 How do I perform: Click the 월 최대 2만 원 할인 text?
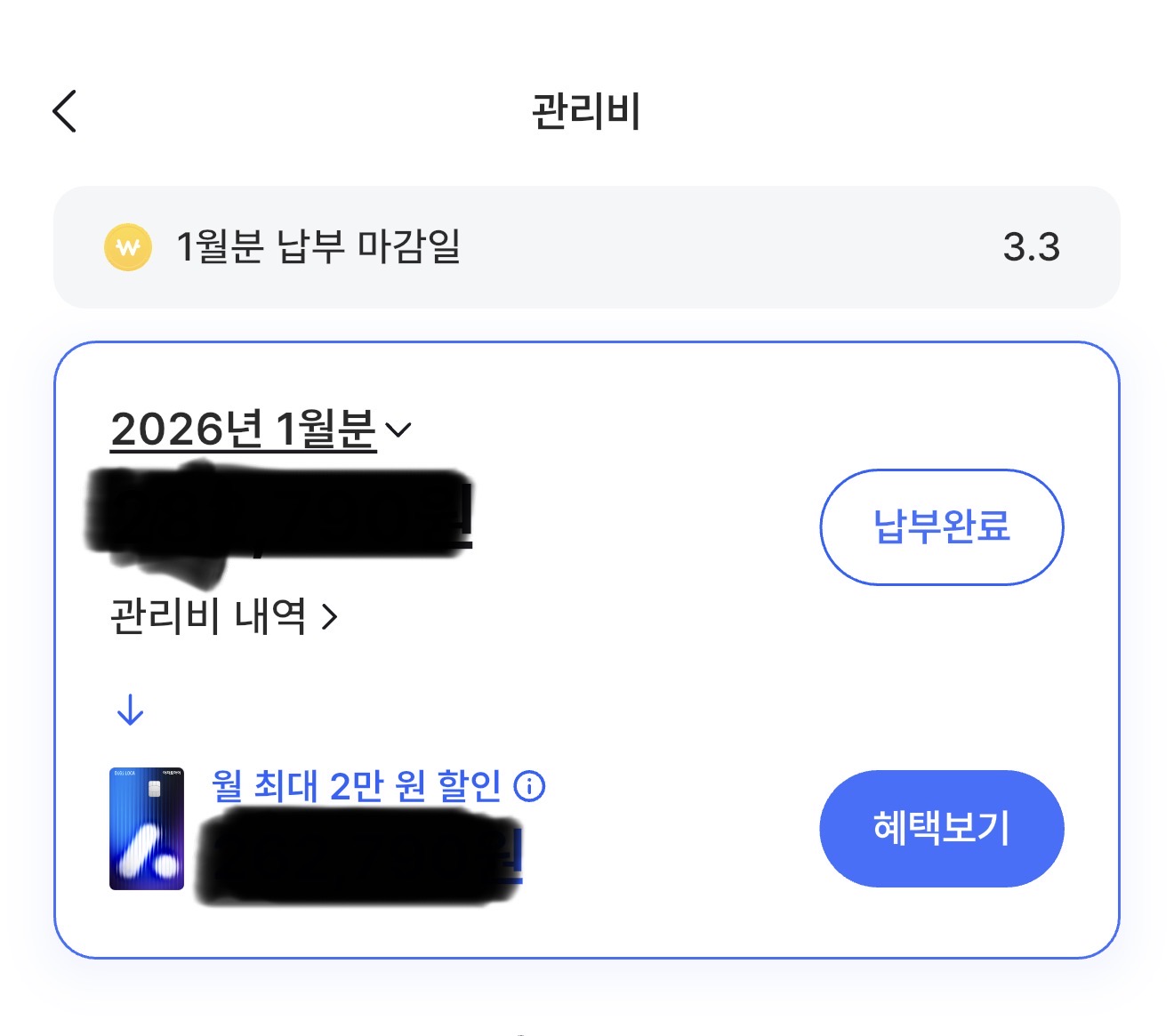(356, 786)
